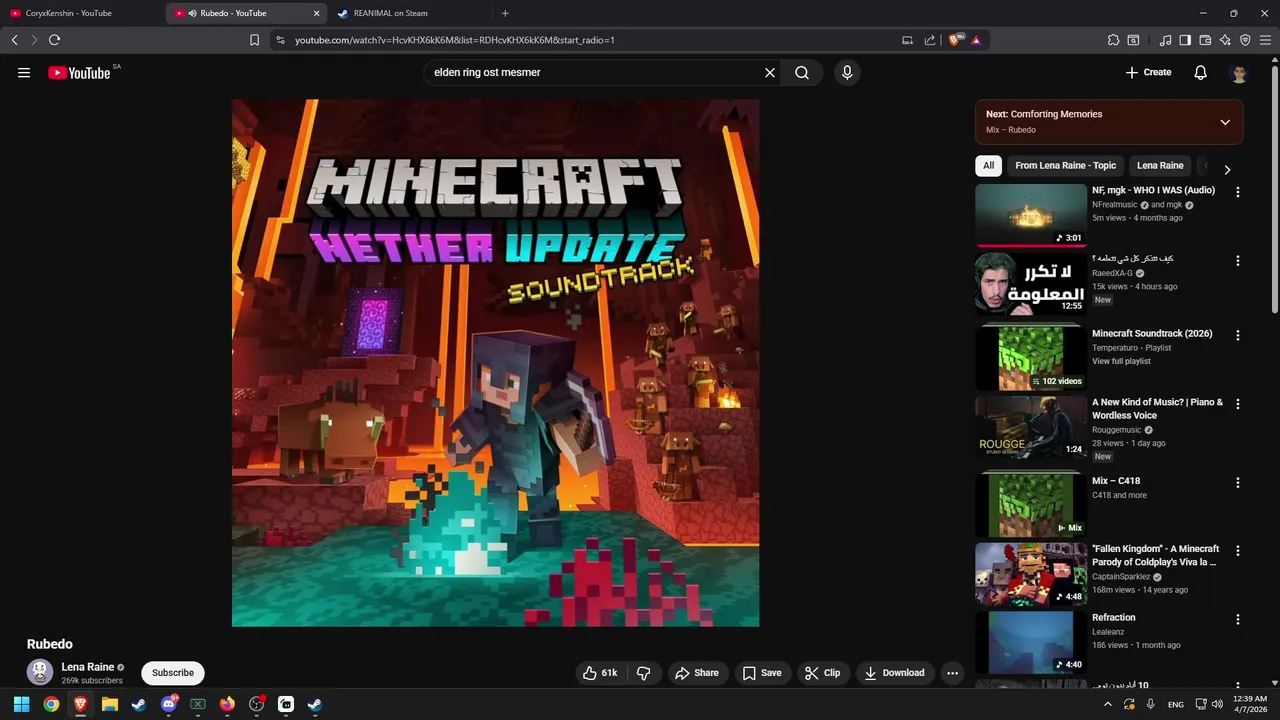Bookmark this page in the address bar
The width and height of the screenshot is (1280, 720).
254,40
